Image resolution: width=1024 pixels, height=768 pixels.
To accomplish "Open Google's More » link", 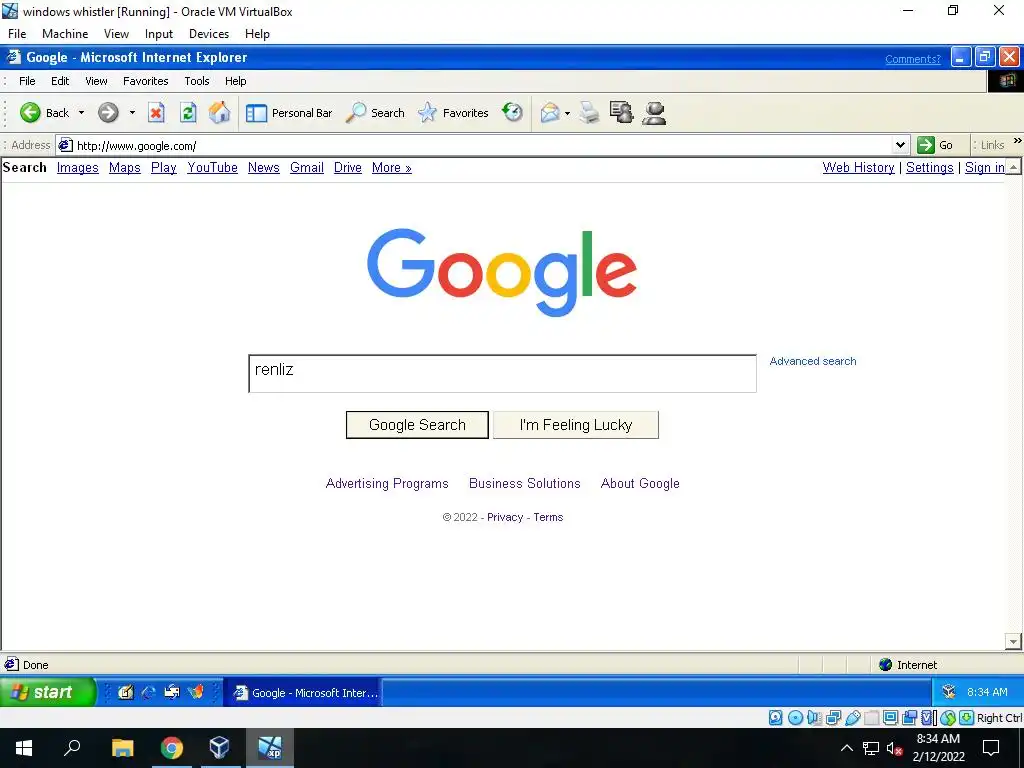I will pos(392,168).
